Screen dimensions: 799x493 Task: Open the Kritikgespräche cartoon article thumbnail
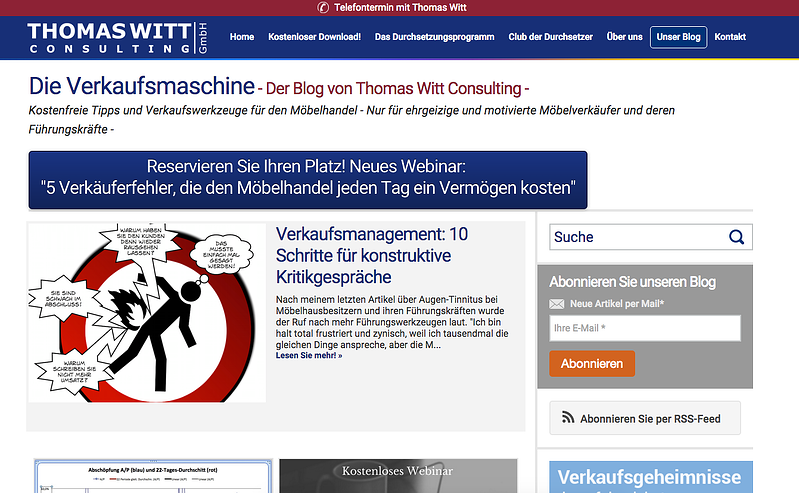click(147, 313)
